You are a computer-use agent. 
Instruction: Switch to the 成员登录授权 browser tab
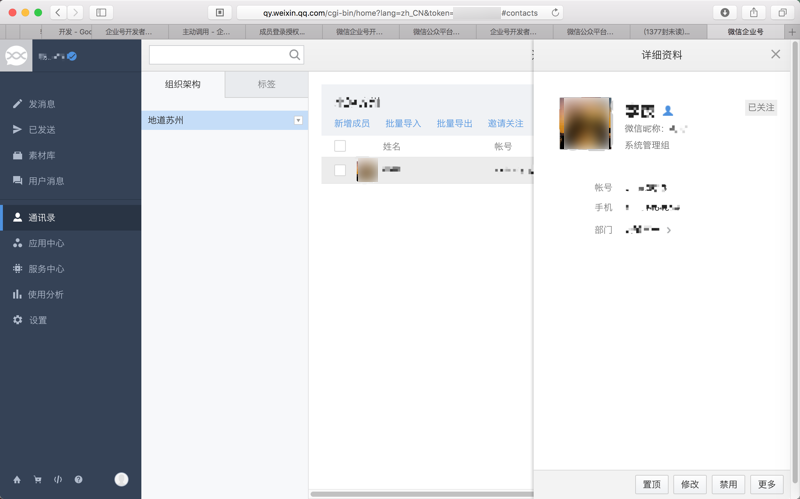point(284,32)
